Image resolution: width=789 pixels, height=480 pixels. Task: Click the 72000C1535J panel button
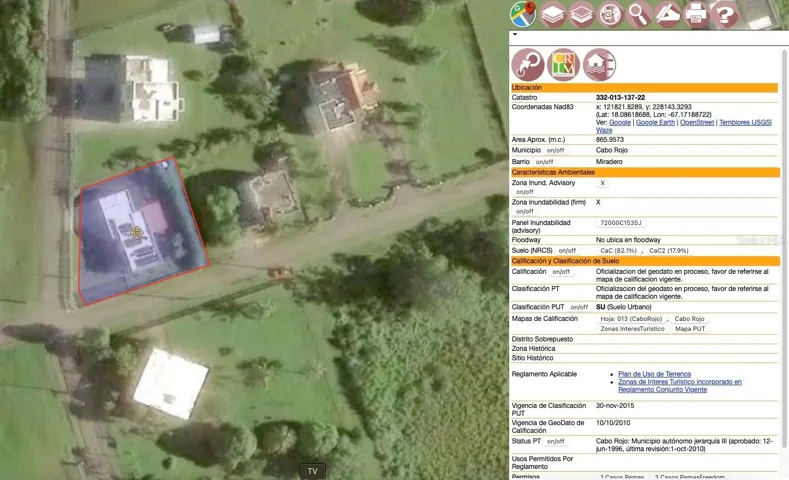(x=620, y=224)
